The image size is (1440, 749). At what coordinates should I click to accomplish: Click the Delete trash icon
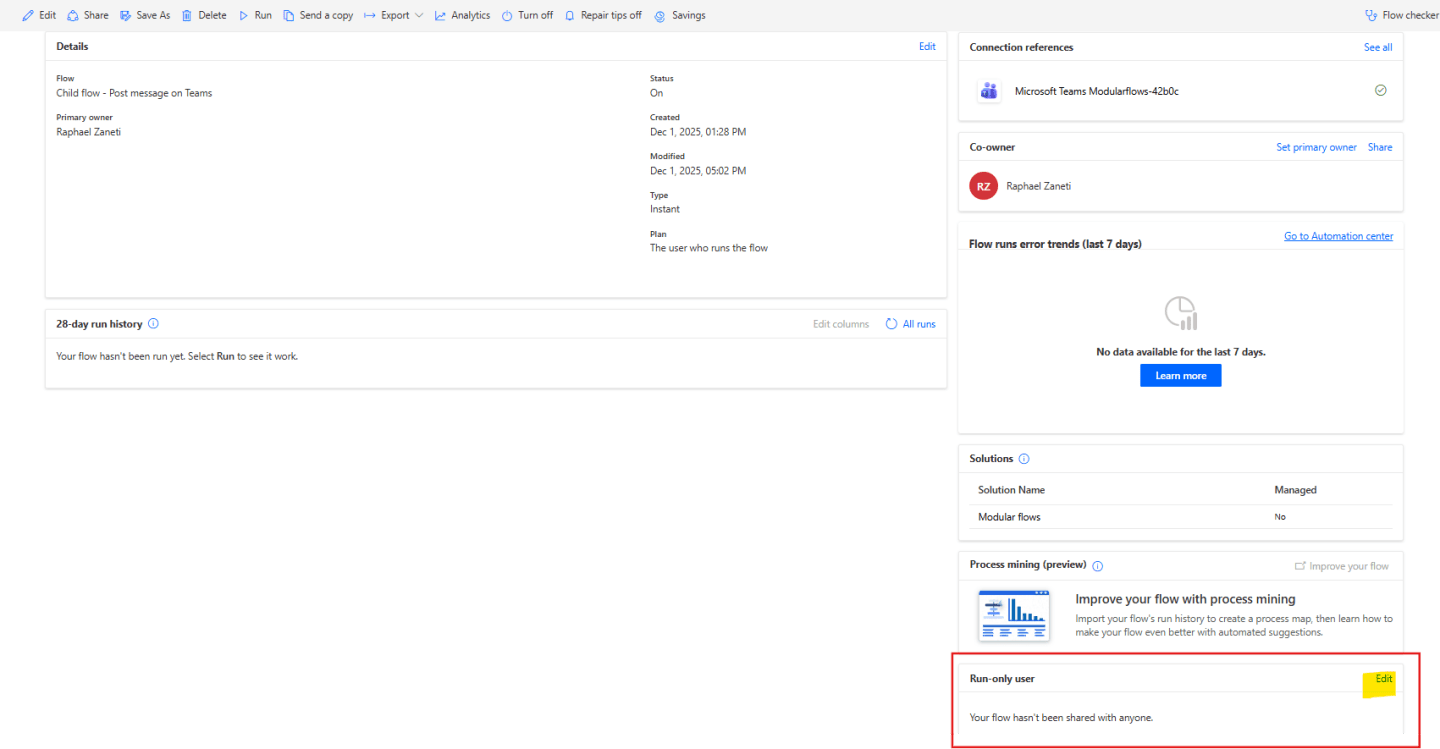tap(187, 15)
